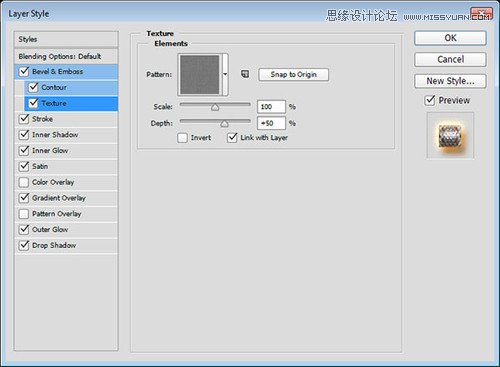Toggle the Outer Glow checkbox

coord(24,229)
